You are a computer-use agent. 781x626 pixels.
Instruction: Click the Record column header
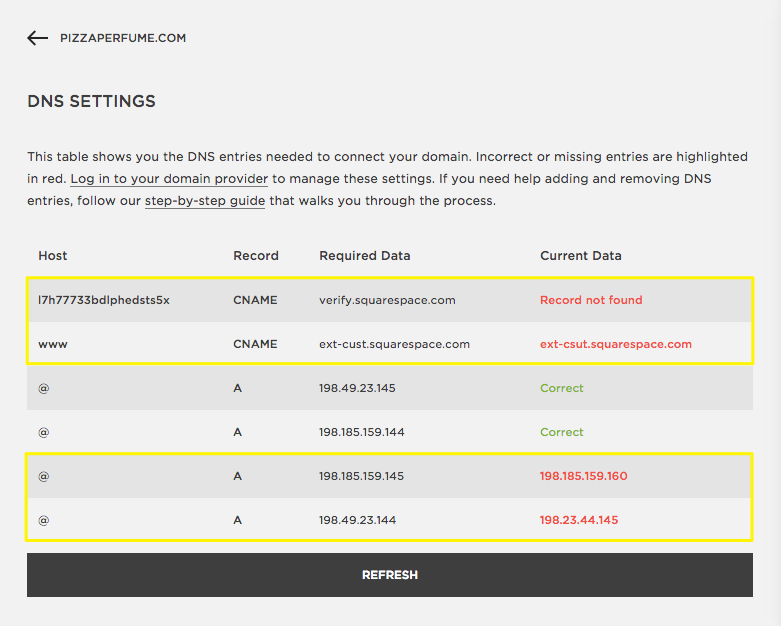click(x=256, y=256)
